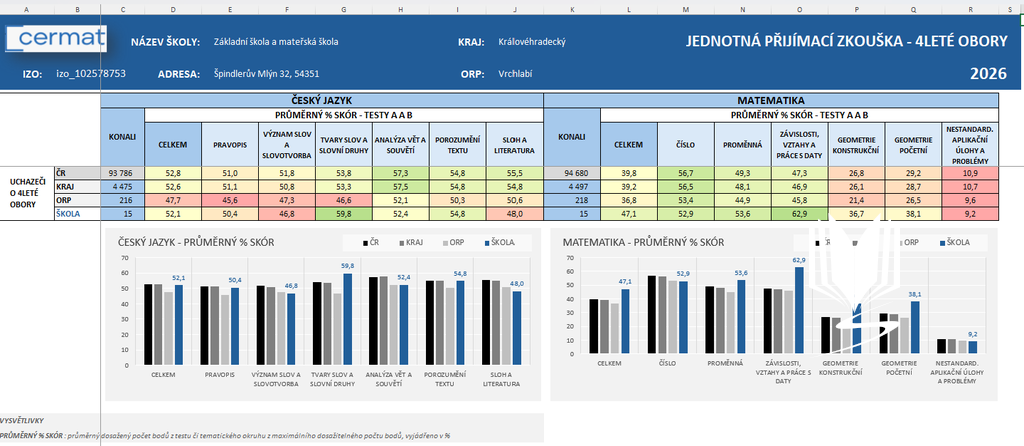The image size is (1024, 446).
Task: Select the Královéhradecký region cell
Action: (531, 42)
